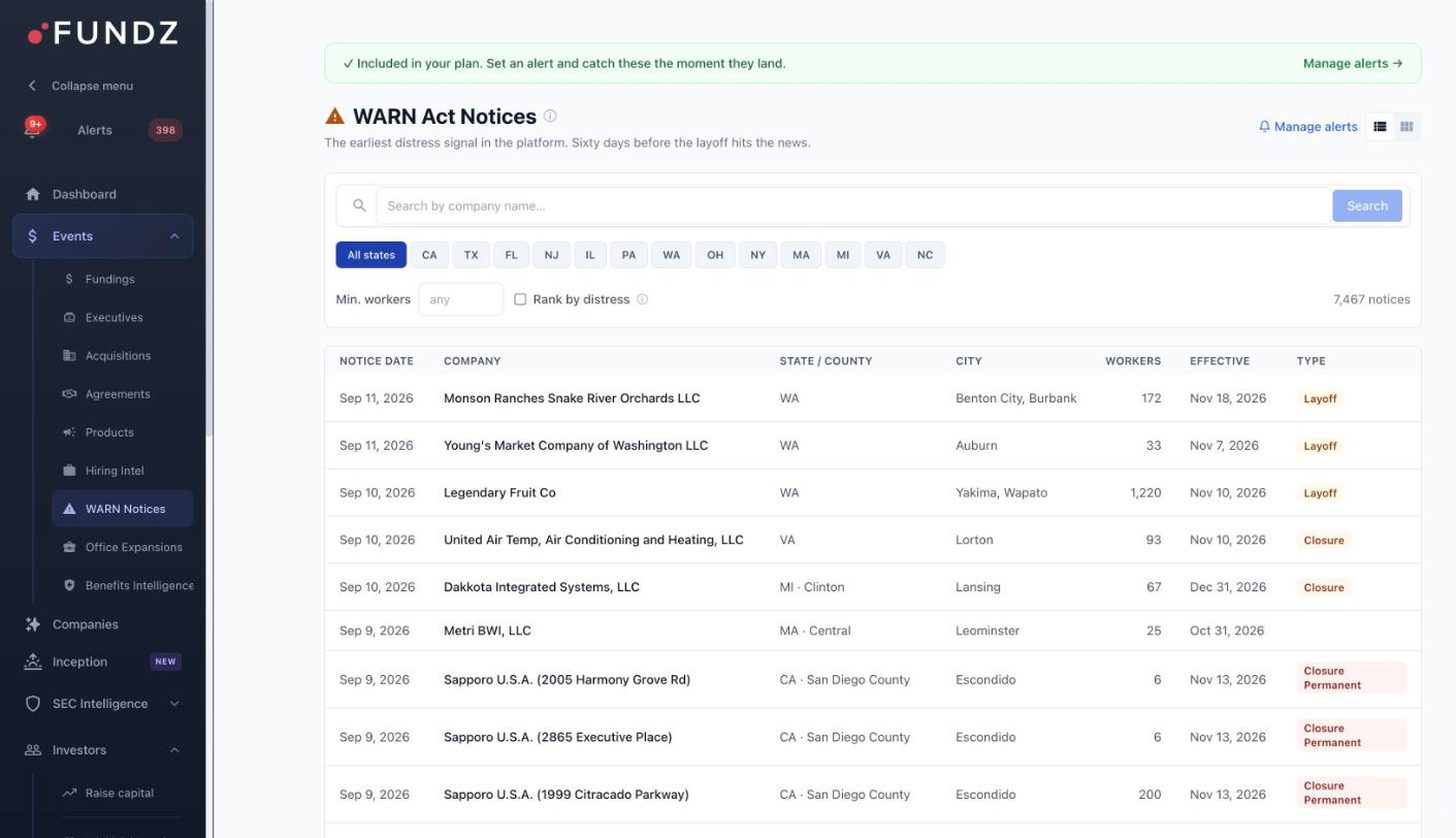
Task: Filter notices by VA
Action: click(x=883, y=255)
